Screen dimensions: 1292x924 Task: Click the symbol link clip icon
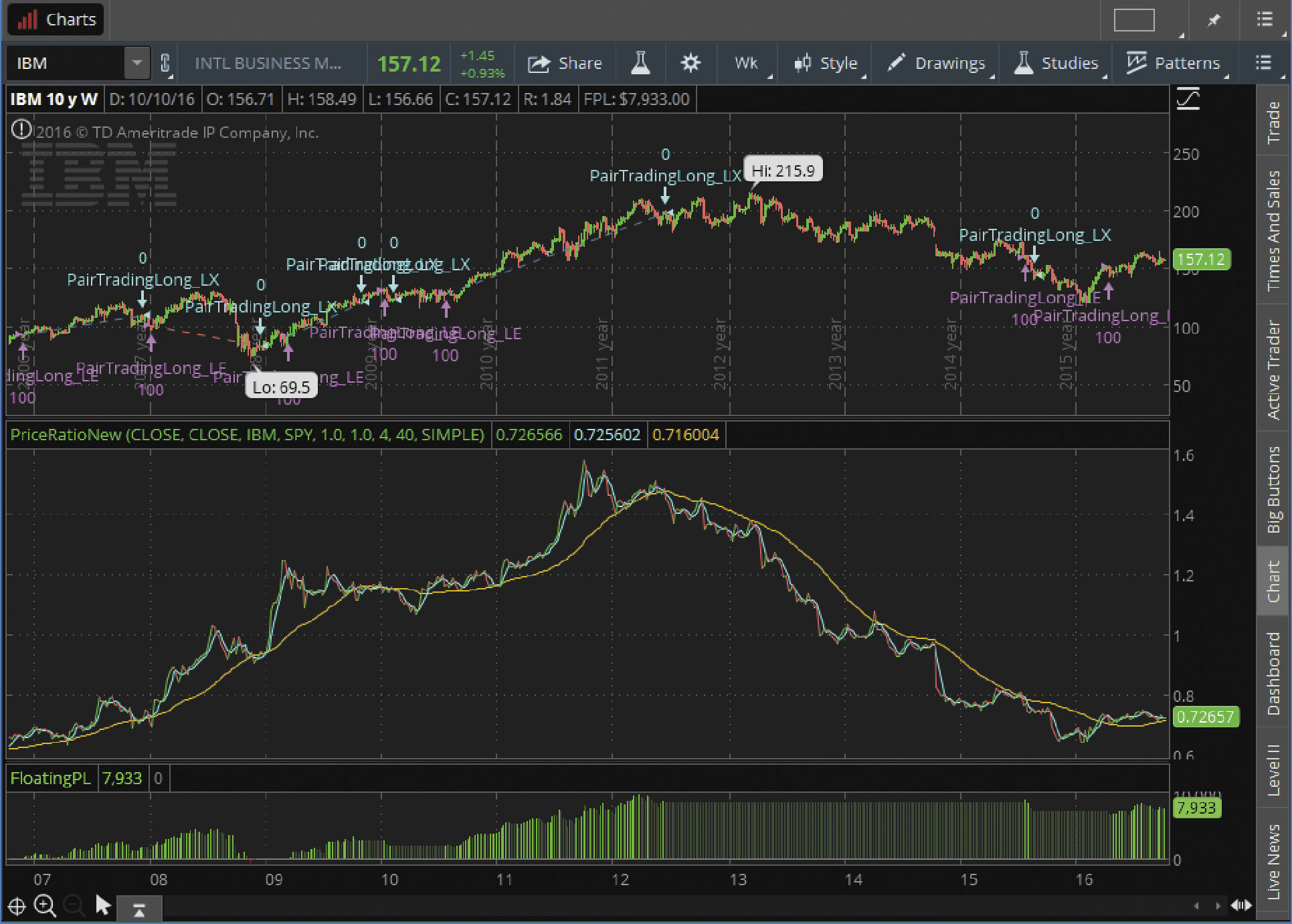click(x=165, y=64)
